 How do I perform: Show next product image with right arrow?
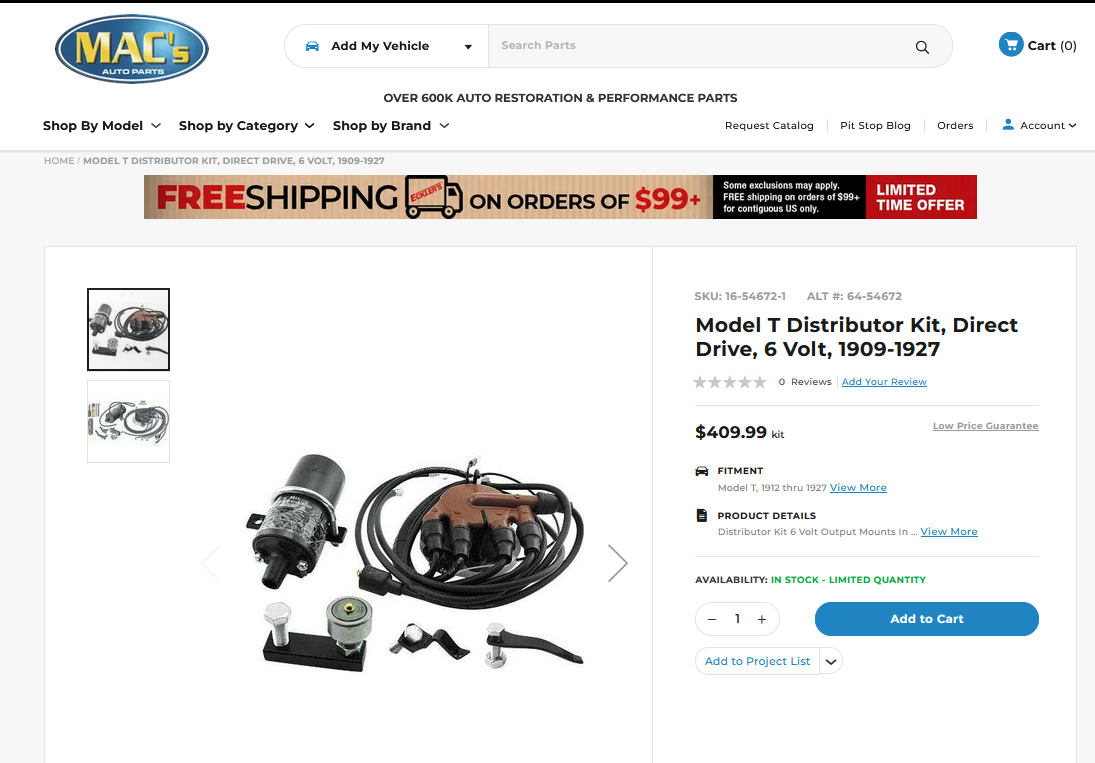point(617,563)
